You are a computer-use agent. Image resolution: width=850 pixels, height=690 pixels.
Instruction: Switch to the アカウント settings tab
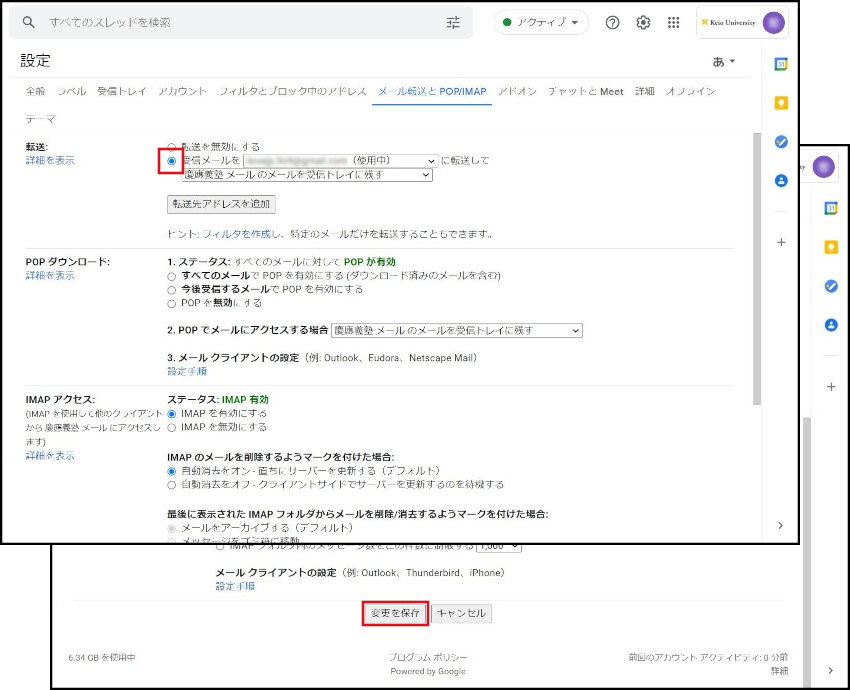(182, 92)
